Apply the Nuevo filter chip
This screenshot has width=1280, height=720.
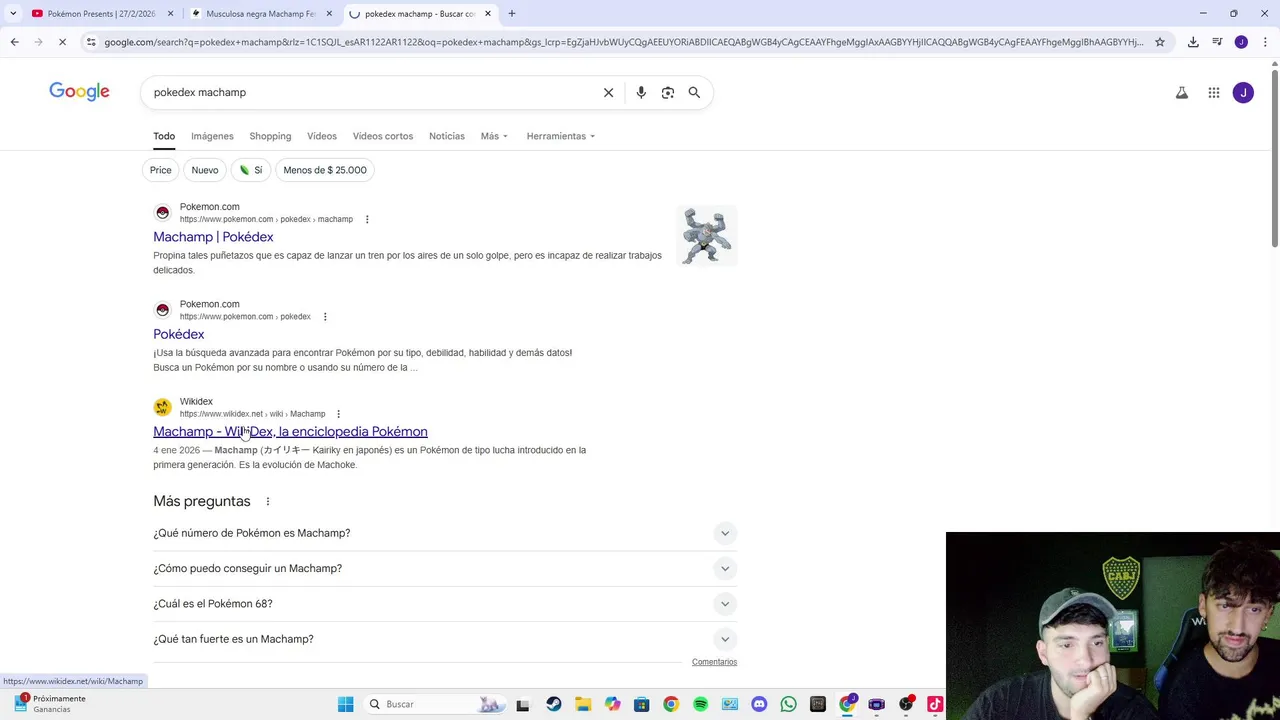pyautogui.click(x=205, y=170)
